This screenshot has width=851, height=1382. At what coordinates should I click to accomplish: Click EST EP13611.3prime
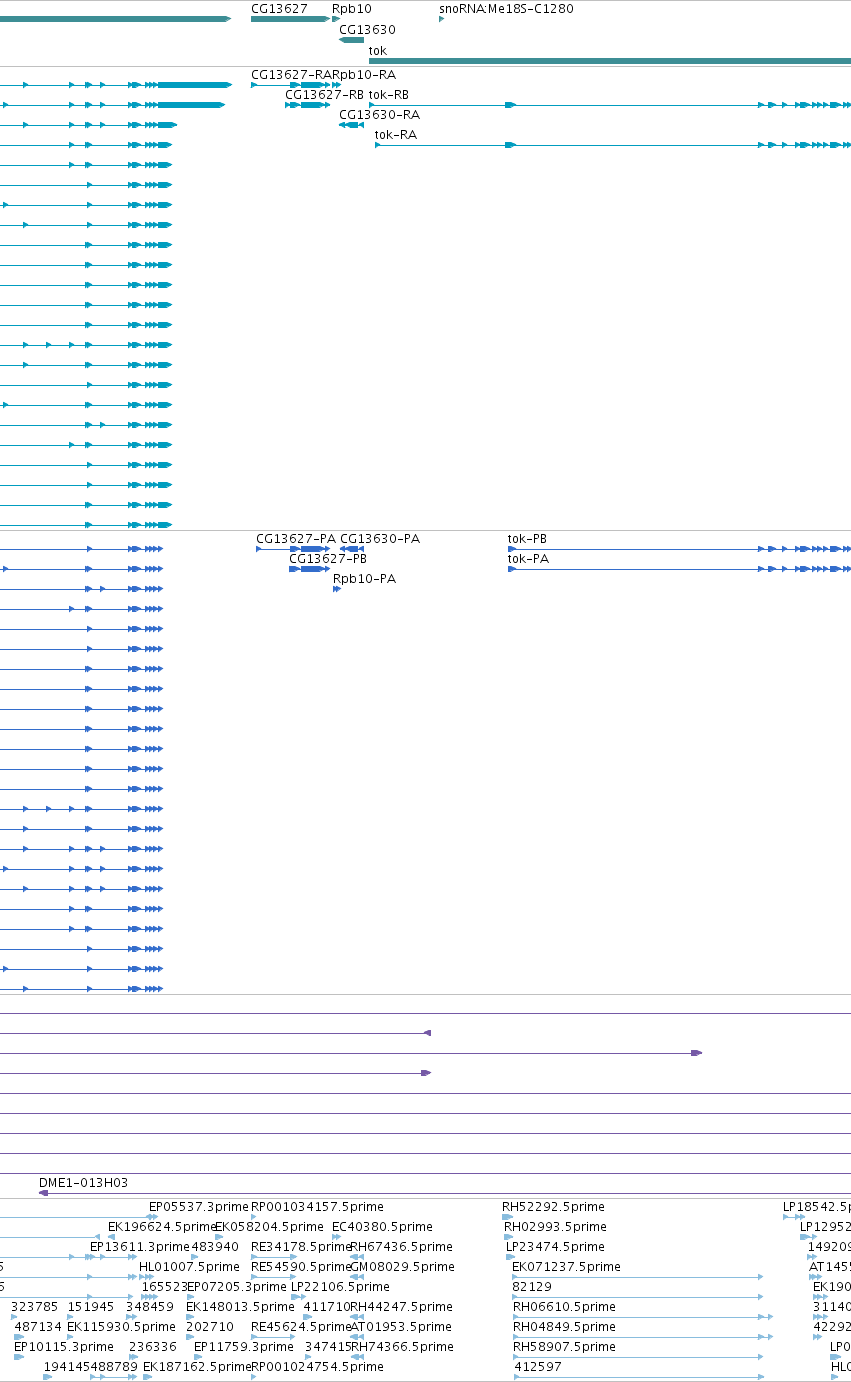coord(139,1246)
